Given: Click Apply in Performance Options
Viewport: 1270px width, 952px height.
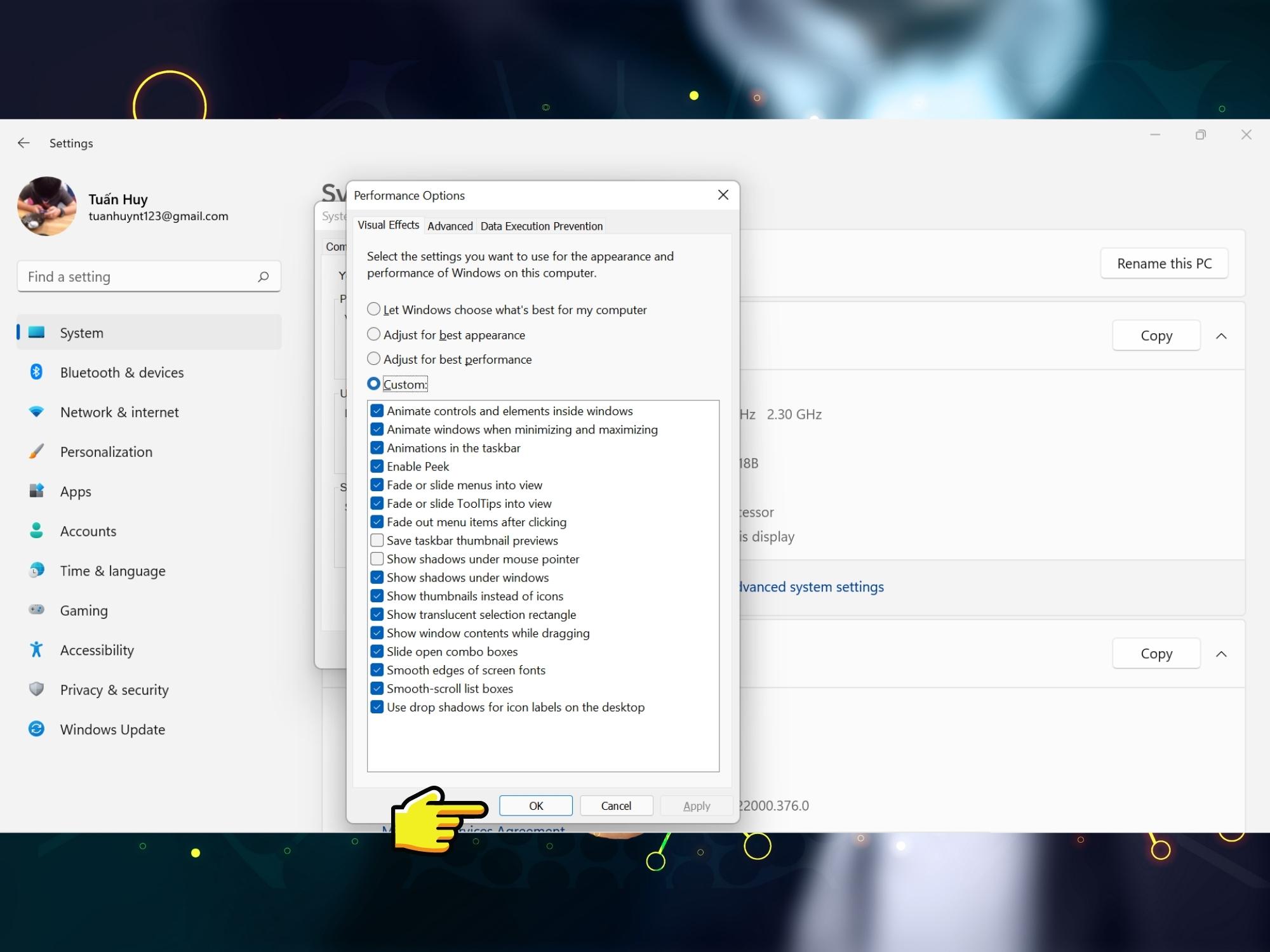Looking at the screenshot, I should tap(697, 805).
